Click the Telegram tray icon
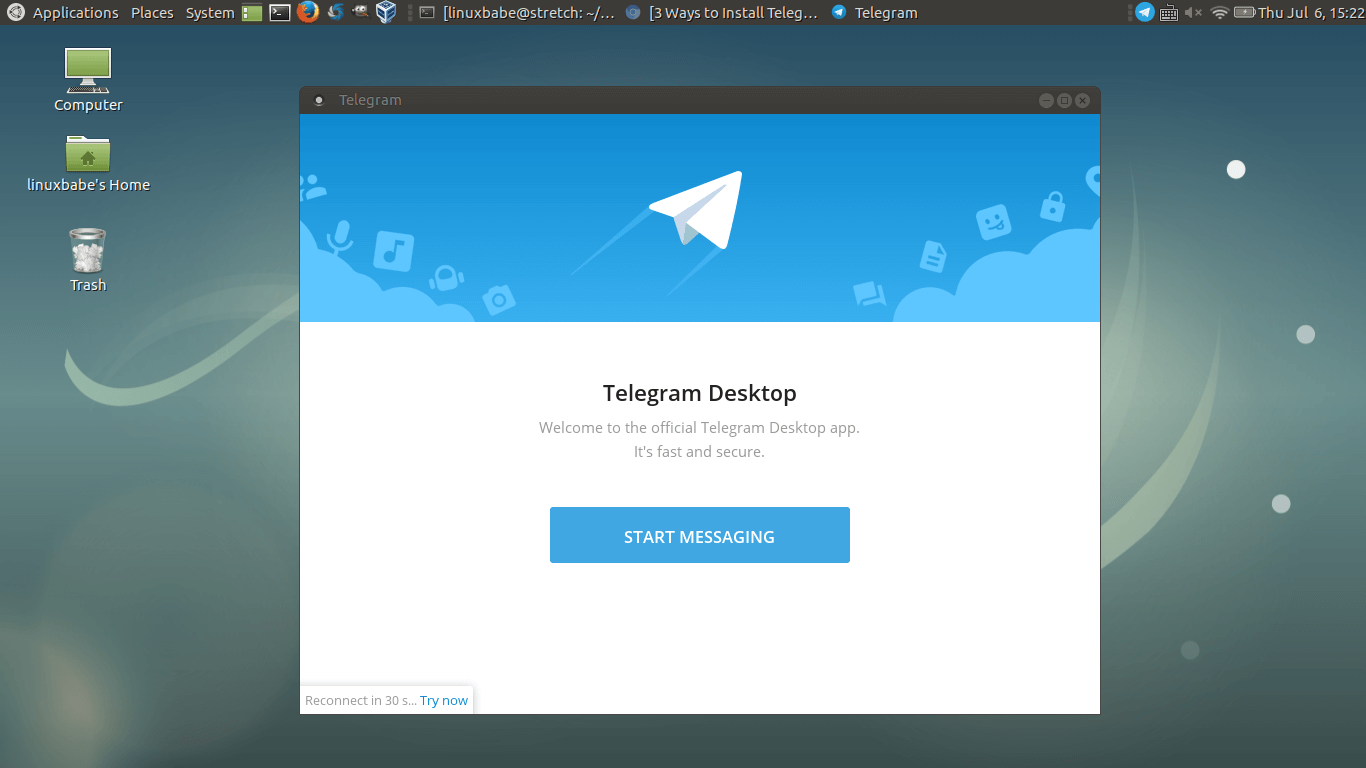The image size is (1366, 768). [1144, 13]
